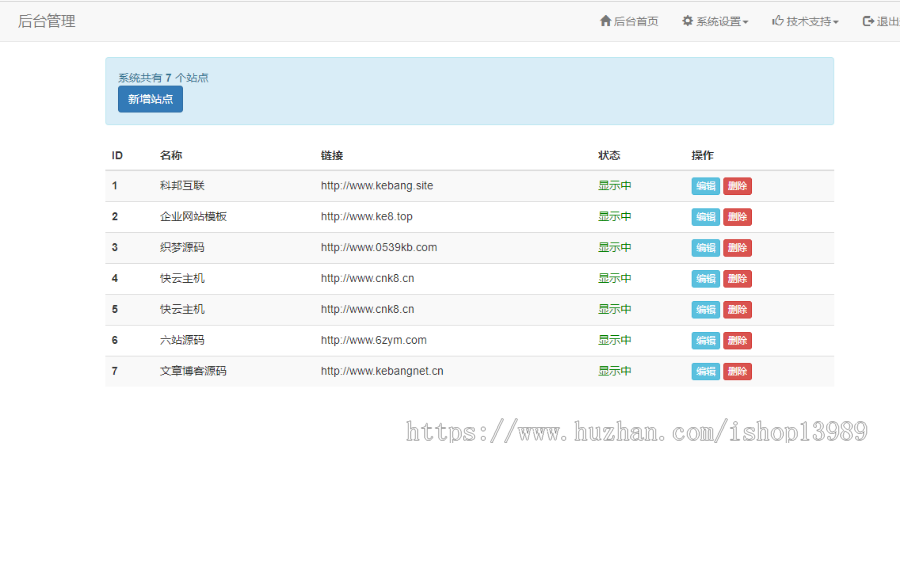Screen dimensions: 900x568
Task: Click the 系统共有 7 个站点 text
Action: (x=163, y=78)
